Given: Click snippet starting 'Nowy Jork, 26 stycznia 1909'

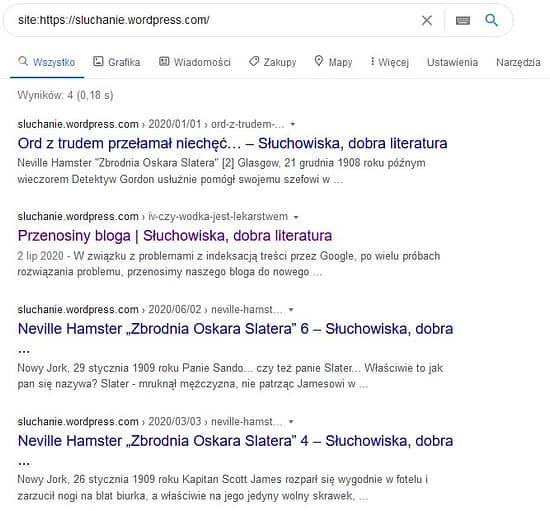Looking at the screenshot, I should click(x=223, y=488).
